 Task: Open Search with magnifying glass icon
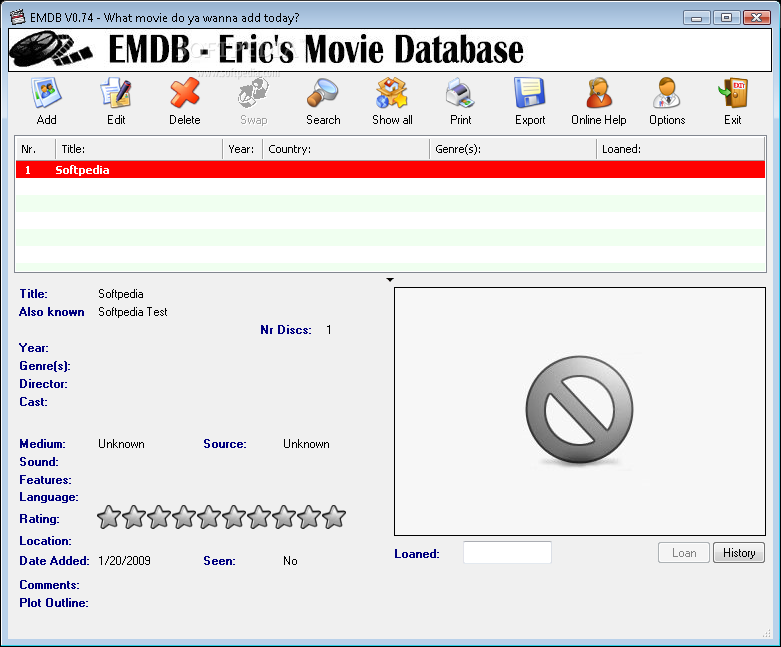323,93
